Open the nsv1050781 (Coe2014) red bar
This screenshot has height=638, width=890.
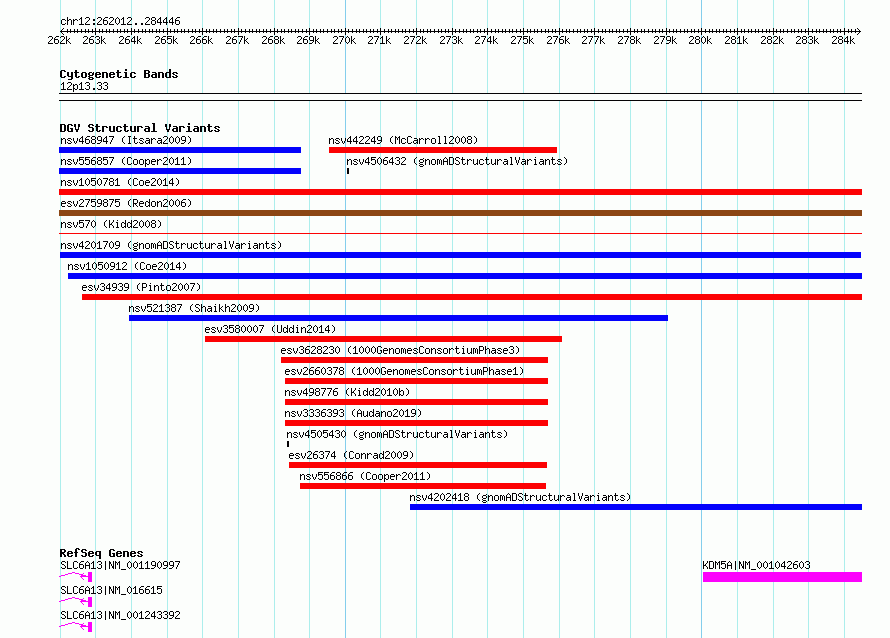pyautogui.click(x=460, y=192)
